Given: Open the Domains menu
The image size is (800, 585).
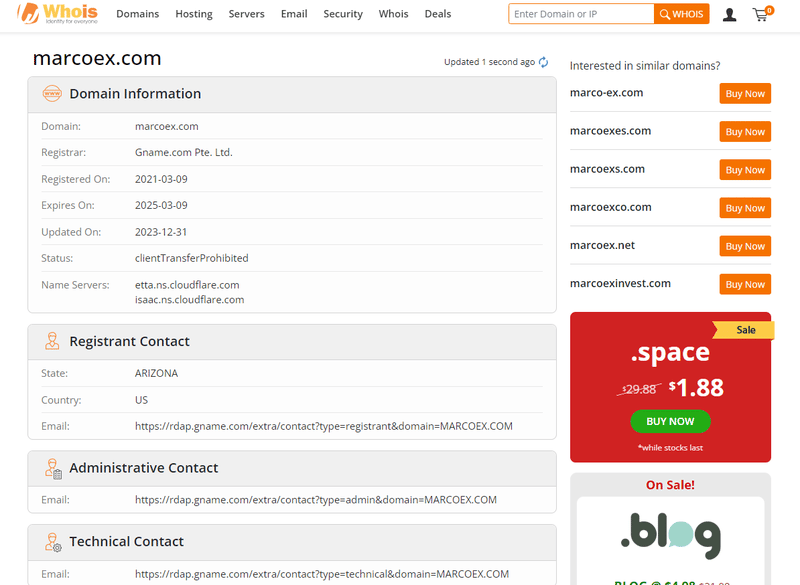Looking at the screenshot, I should (x=138, y=14).
